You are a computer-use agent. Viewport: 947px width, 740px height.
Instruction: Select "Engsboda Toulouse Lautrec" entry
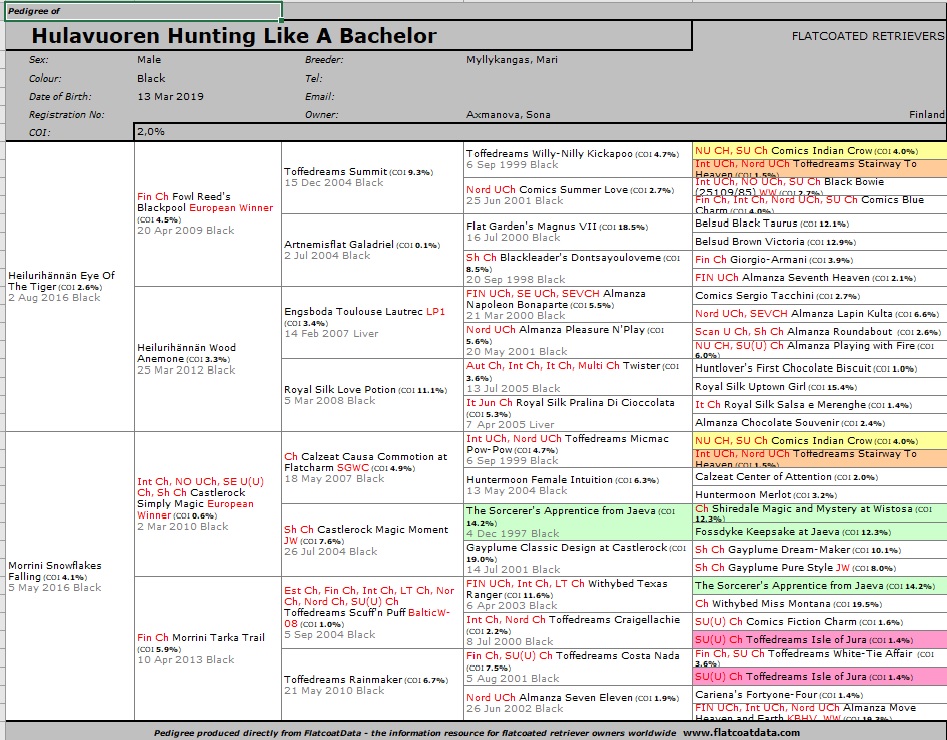pos(372,323)
